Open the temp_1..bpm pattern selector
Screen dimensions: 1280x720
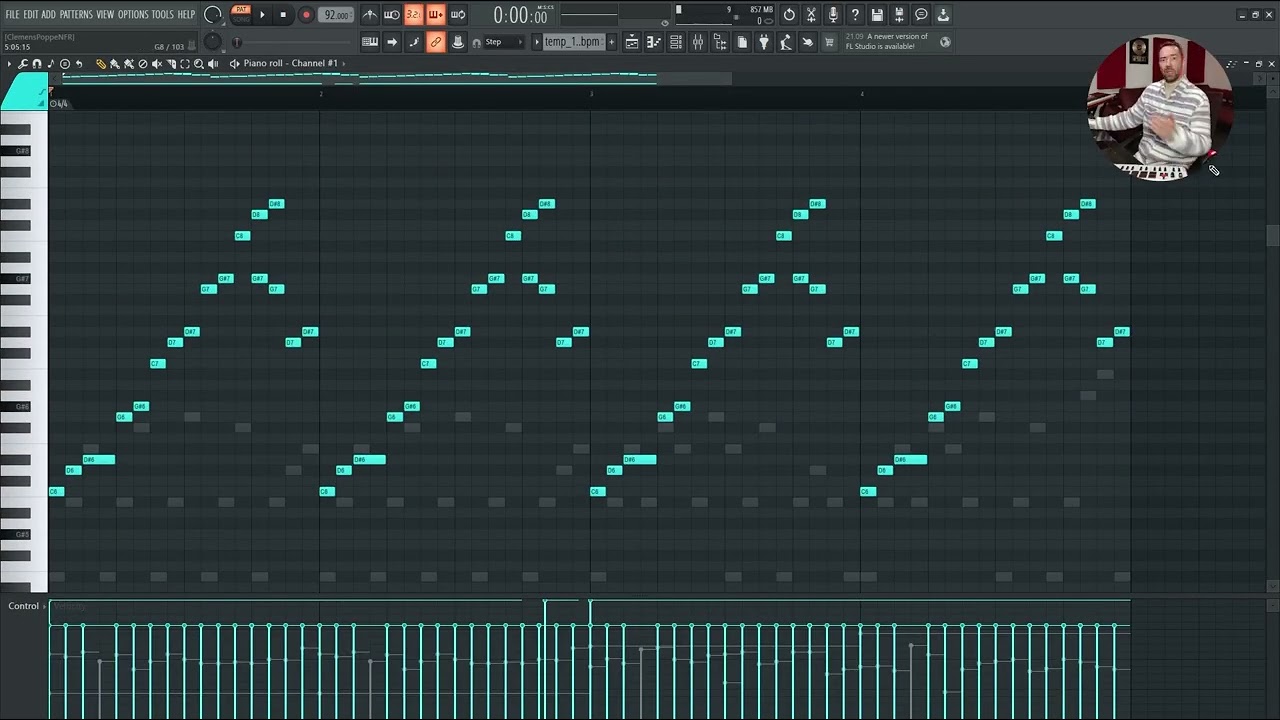[573, 42]
